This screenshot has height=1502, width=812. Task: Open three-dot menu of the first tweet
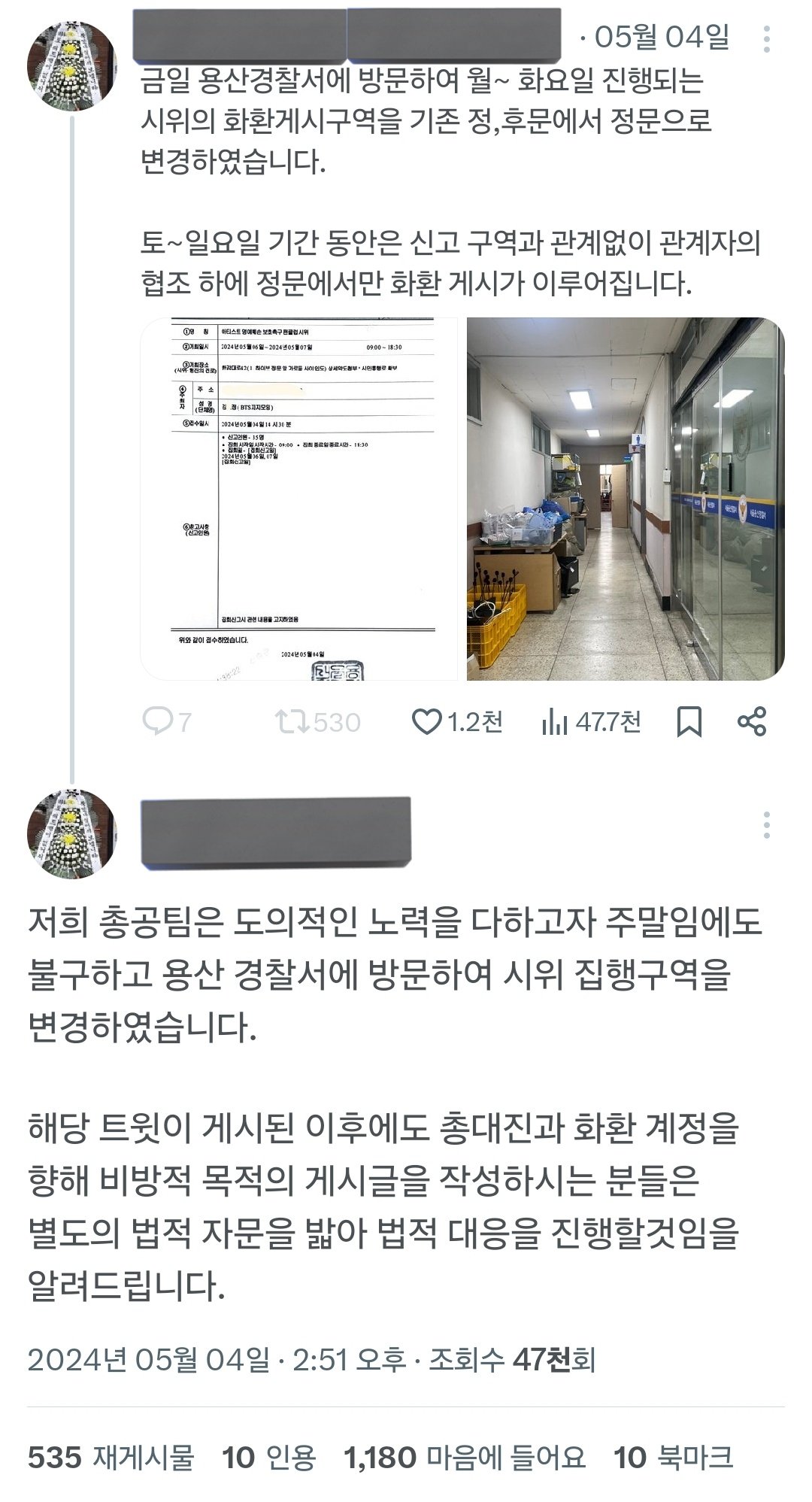[766, 39]
